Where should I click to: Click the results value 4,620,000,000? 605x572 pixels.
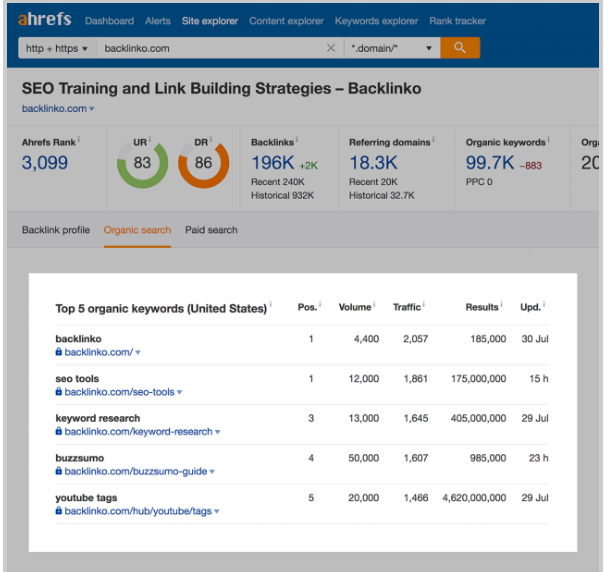(x=474, y=498)
